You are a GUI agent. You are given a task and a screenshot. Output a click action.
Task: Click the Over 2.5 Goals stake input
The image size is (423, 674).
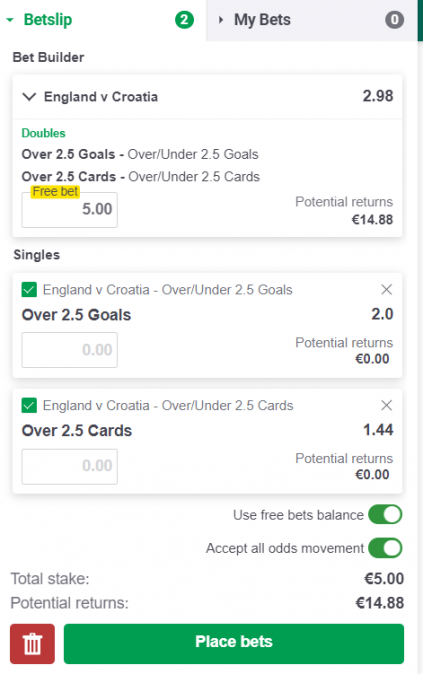point(70,350)
